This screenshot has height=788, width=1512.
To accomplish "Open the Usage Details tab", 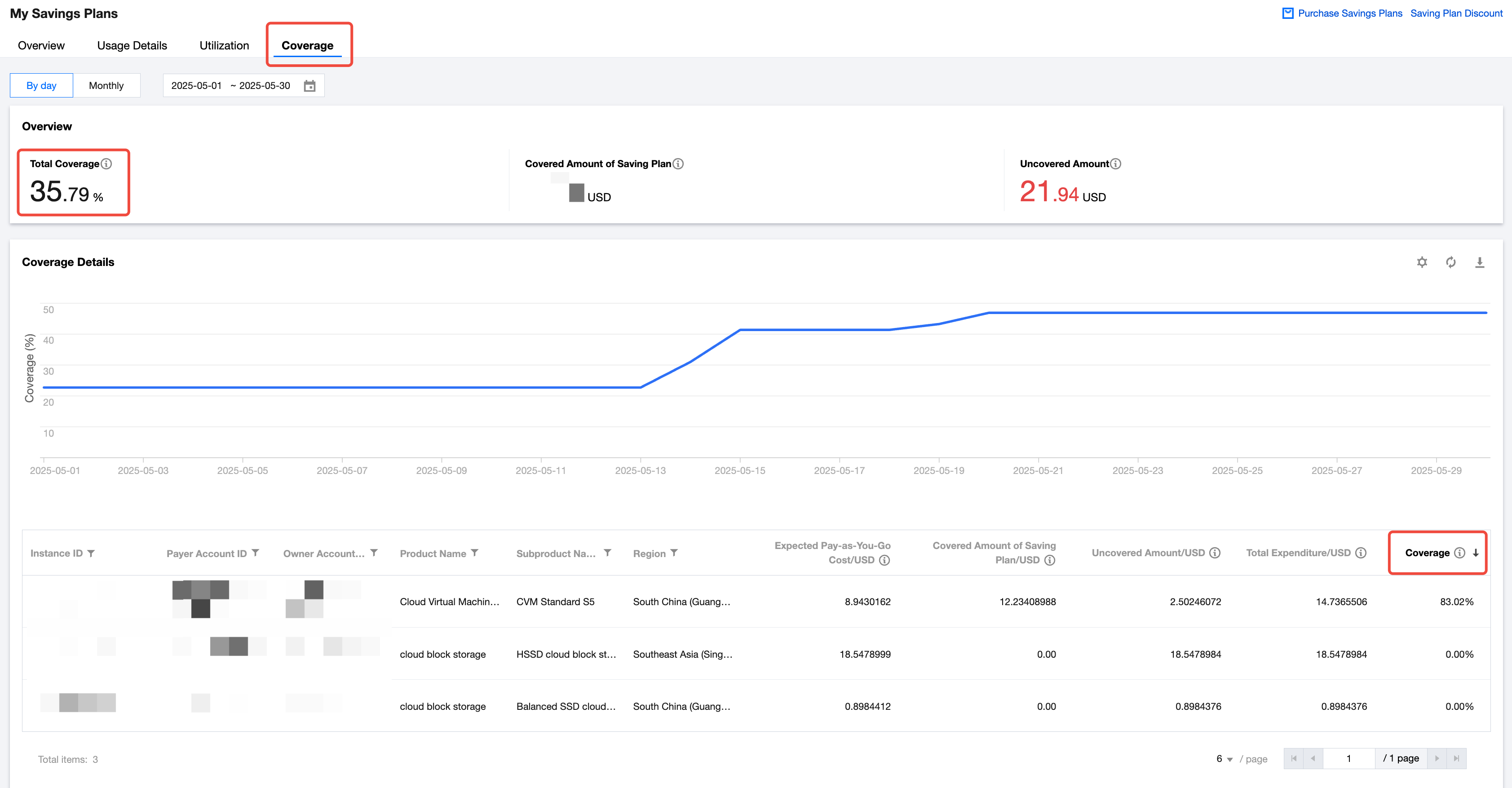I will [x=132, y=46].
